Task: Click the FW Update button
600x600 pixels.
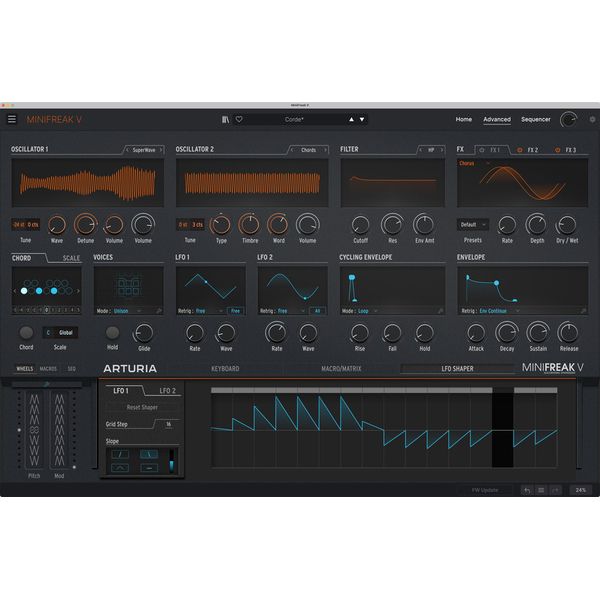Action: [485, 490]
